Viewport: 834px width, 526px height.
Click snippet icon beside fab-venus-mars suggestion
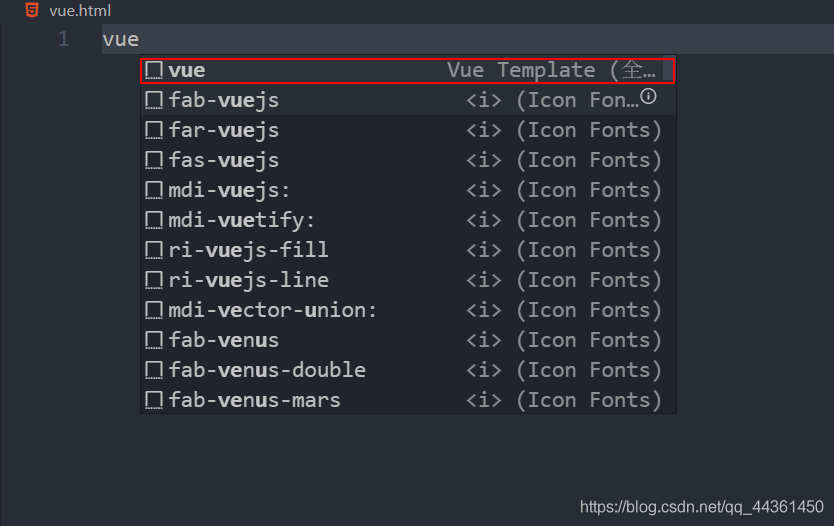click(x=154, y=400)
